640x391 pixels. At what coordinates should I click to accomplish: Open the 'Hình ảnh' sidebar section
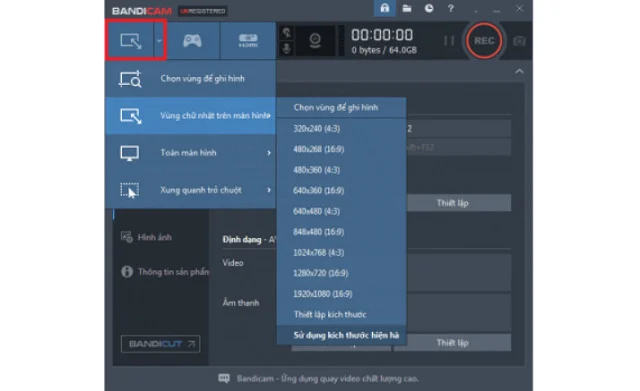coord(147,237)
